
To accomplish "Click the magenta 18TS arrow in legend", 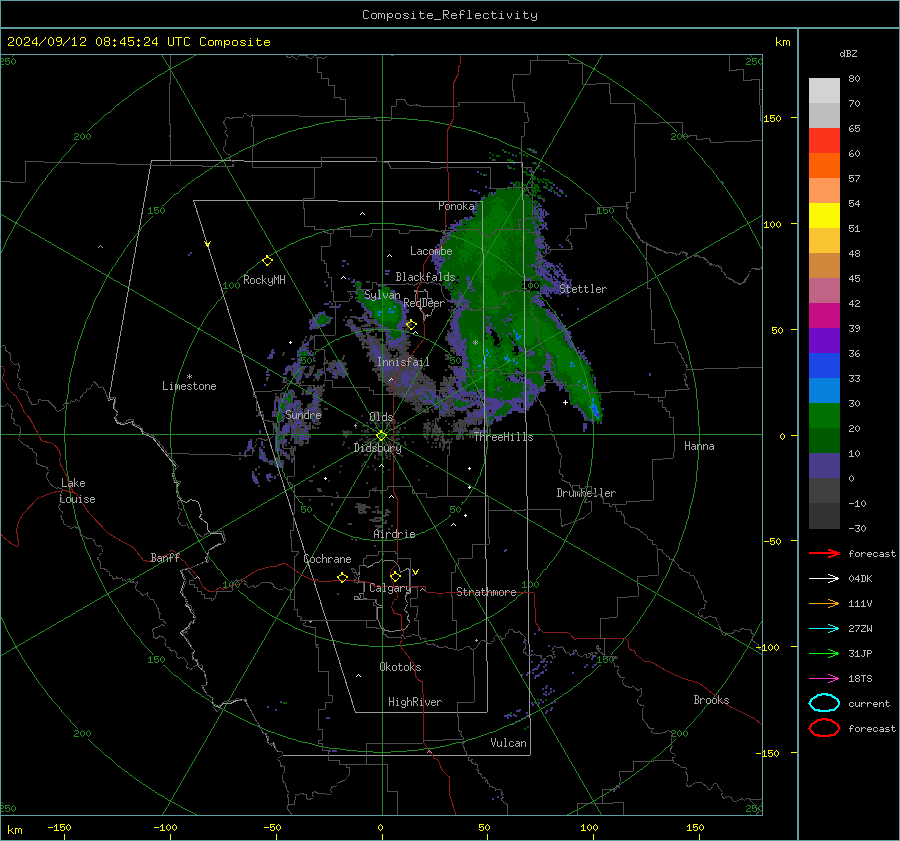I will click(x=824, y=679).
